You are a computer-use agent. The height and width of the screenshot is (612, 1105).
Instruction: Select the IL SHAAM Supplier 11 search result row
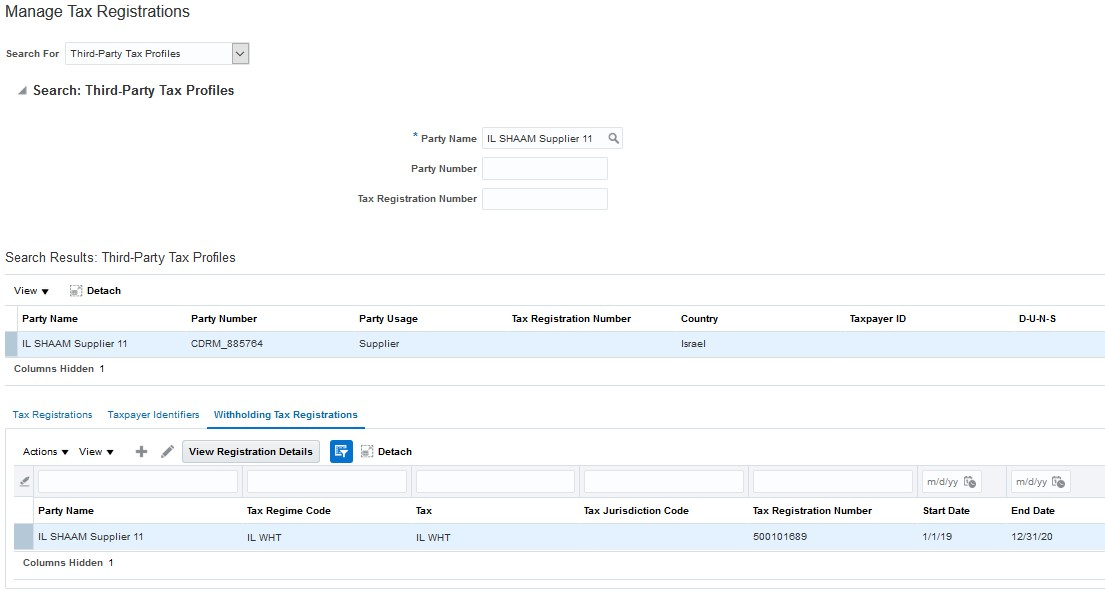[555, 344]
